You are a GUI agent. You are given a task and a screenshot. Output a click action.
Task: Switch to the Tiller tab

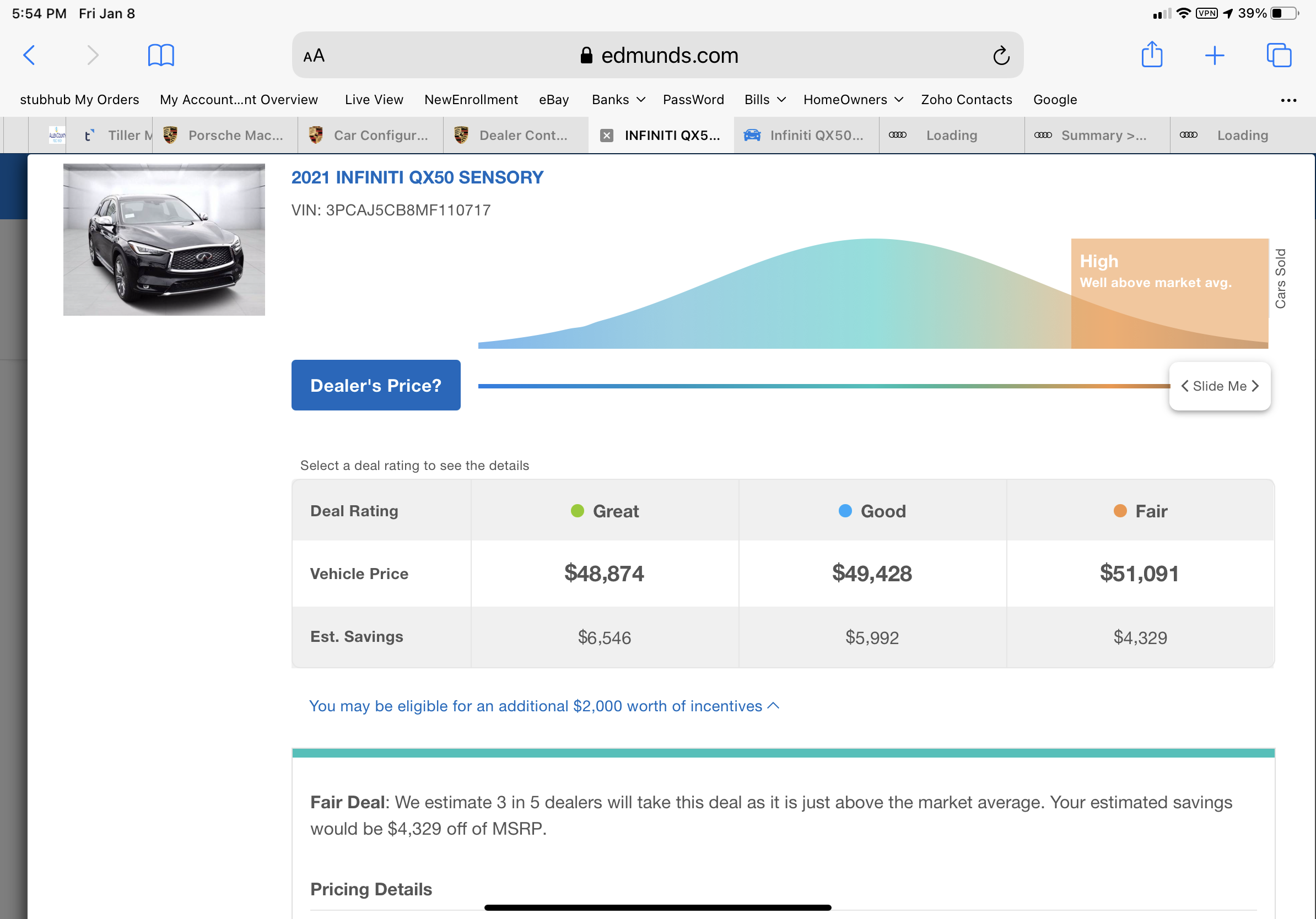coord(109,136)
